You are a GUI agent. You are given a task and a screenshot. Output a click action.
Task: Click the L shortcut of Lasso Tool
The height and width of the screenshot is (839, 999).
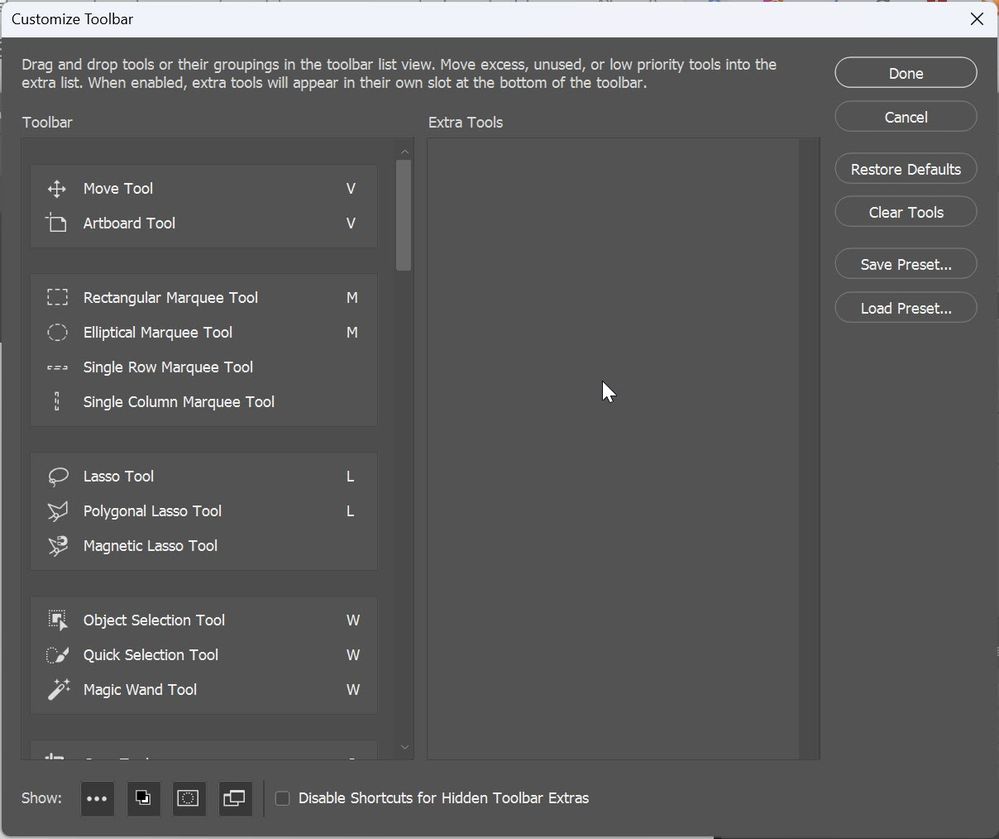pos(350,477)
